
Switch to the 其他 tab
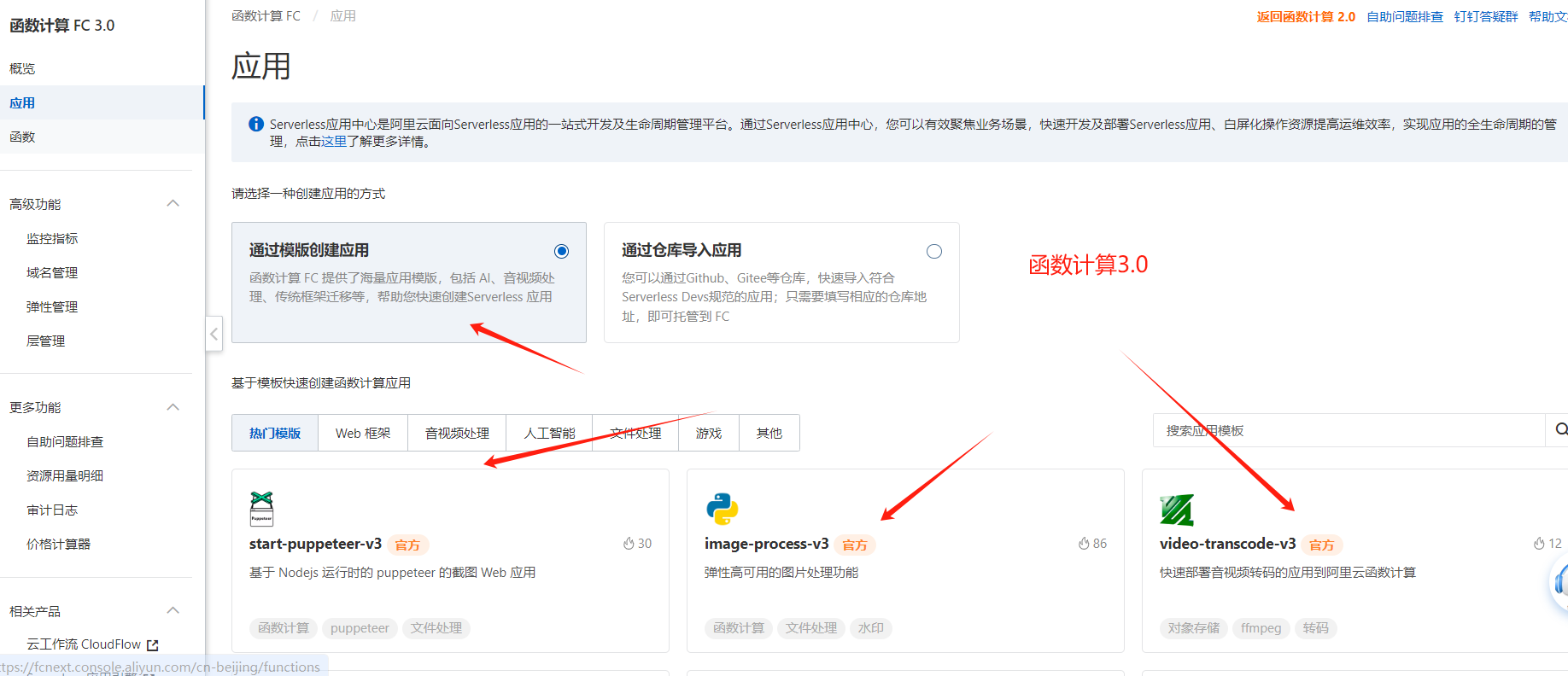click(769, 433)
